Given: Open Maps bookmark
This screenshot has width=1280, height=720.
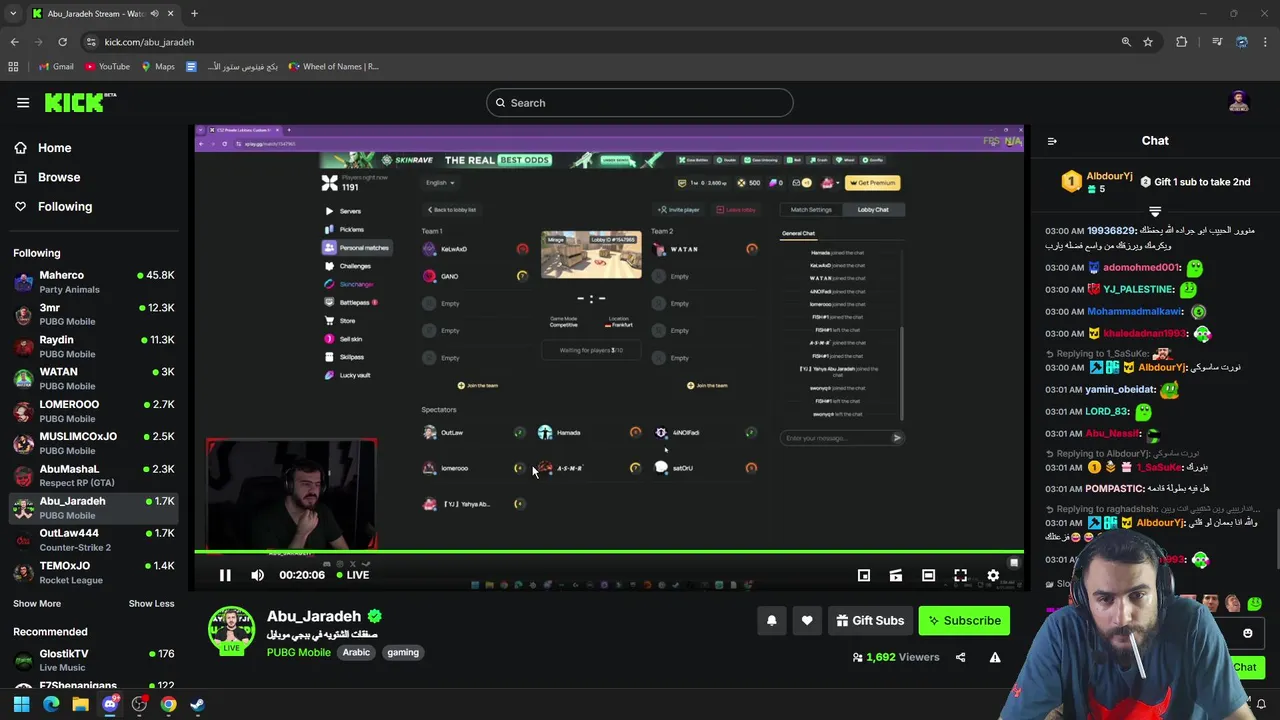Looking at the screenshot, I should (x=158, y=67).
